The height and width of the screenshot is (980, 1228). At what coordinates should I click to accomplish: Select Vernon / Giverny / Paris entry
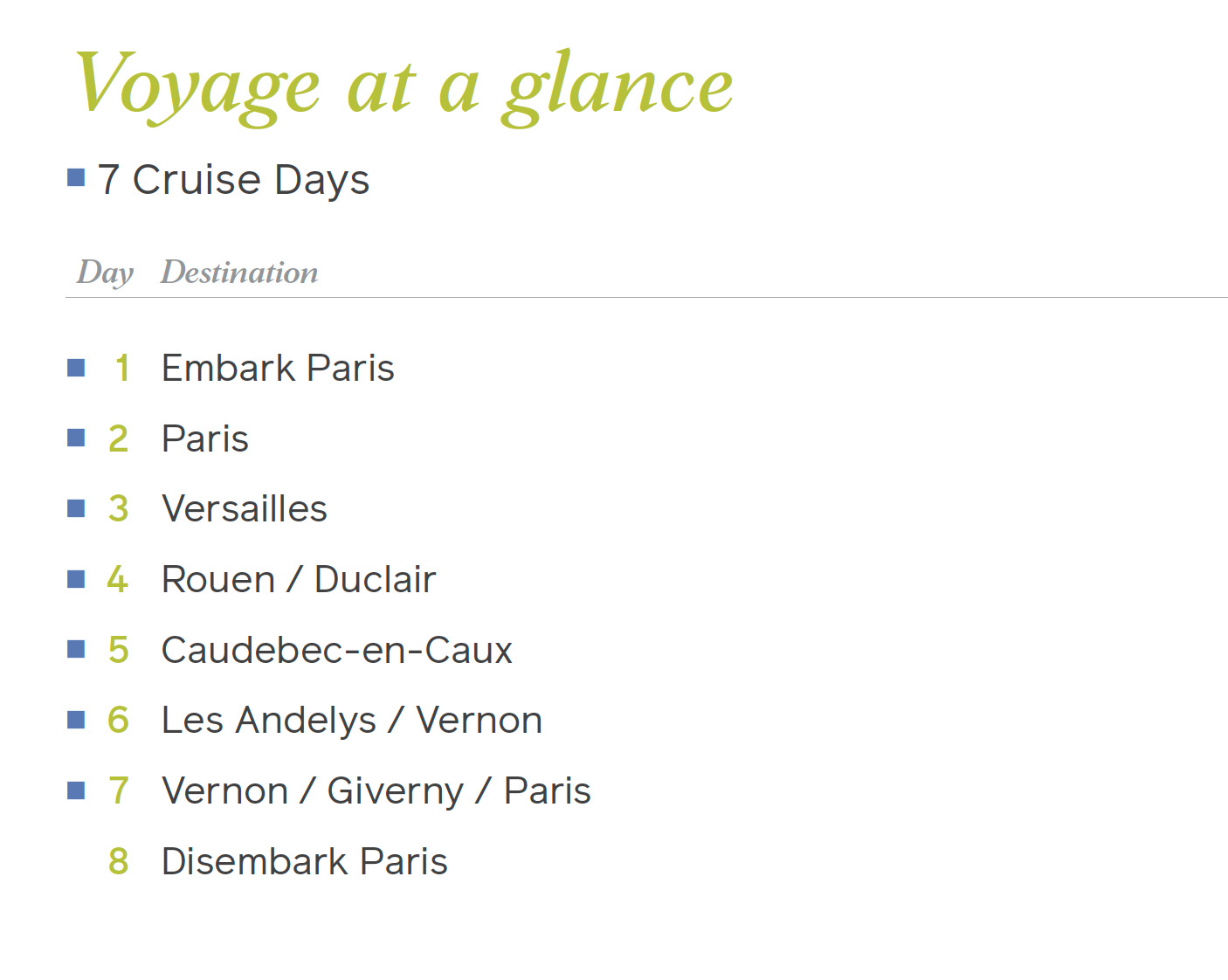[x=376, y=791]
